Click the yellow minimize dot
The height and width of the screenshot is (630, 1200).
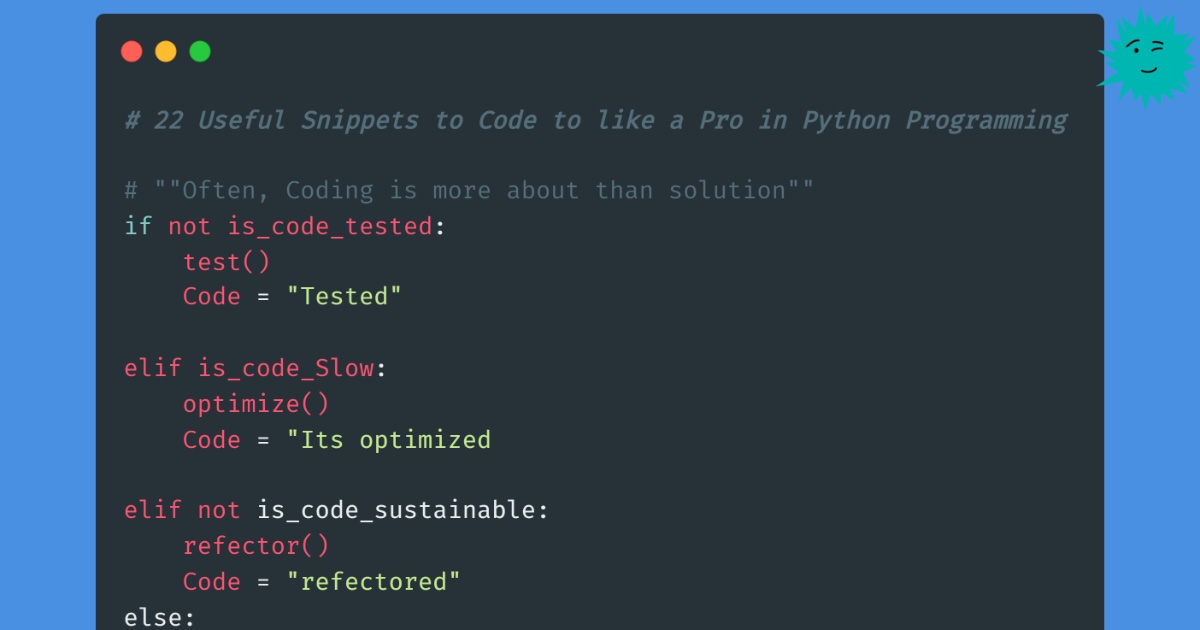(166, 51)
